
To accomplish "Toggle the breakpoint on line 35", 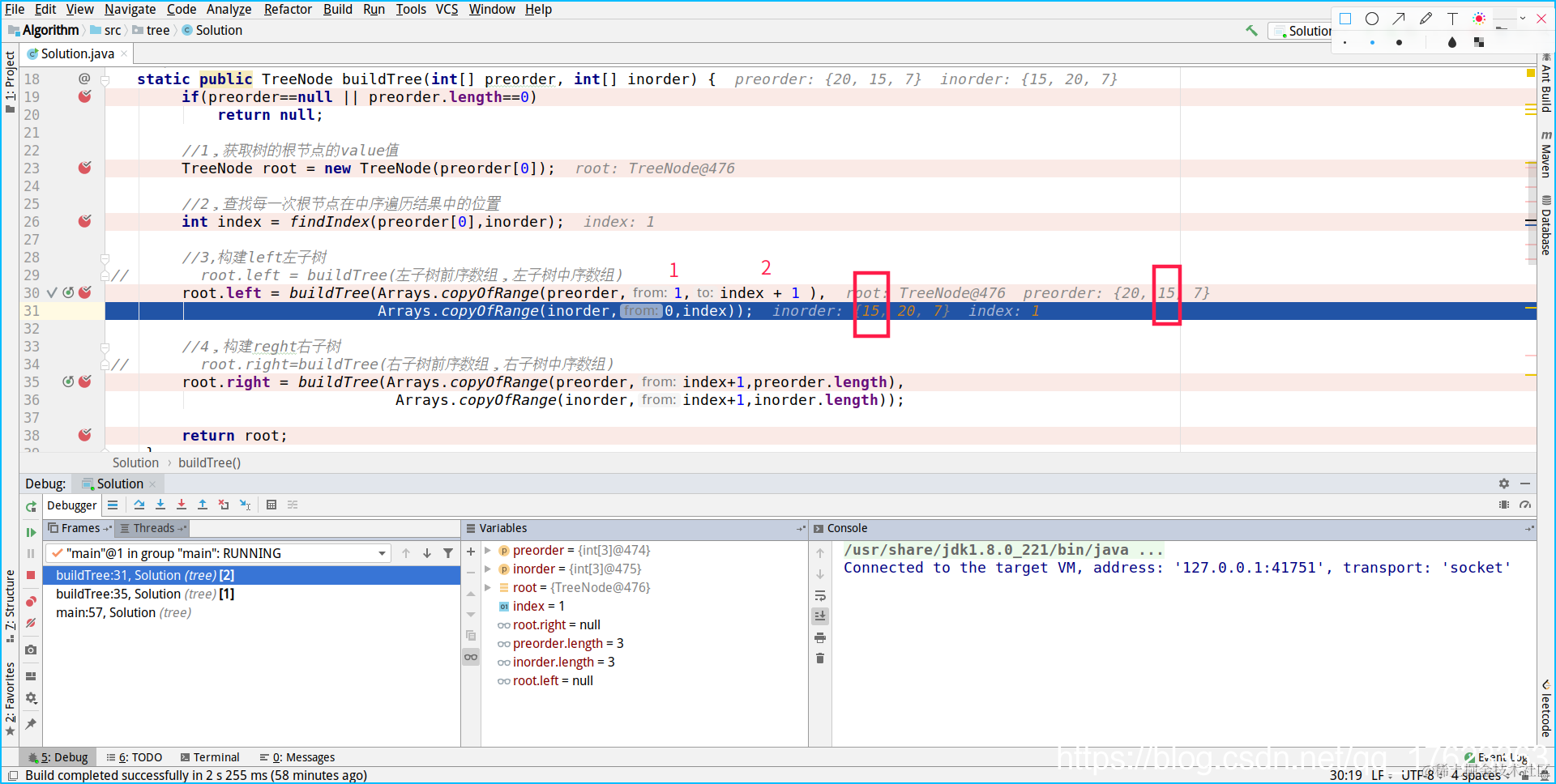I will click(84, 381).
